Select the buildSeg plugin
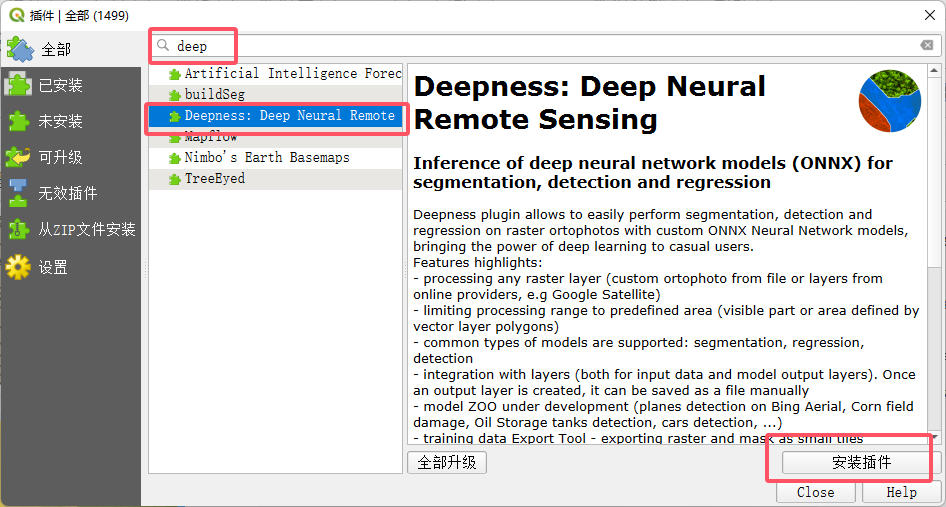This screenshot has width=946, height=507. click(x=276, y=95)
